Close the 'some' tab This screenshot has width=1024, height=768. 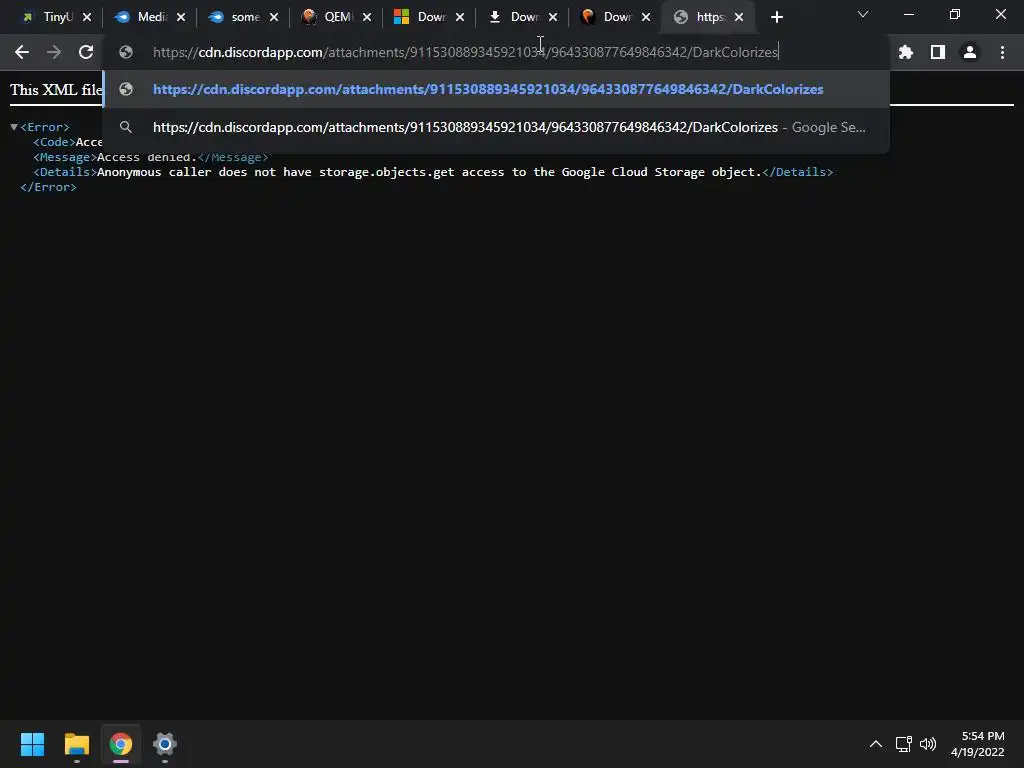click(274, 17)
